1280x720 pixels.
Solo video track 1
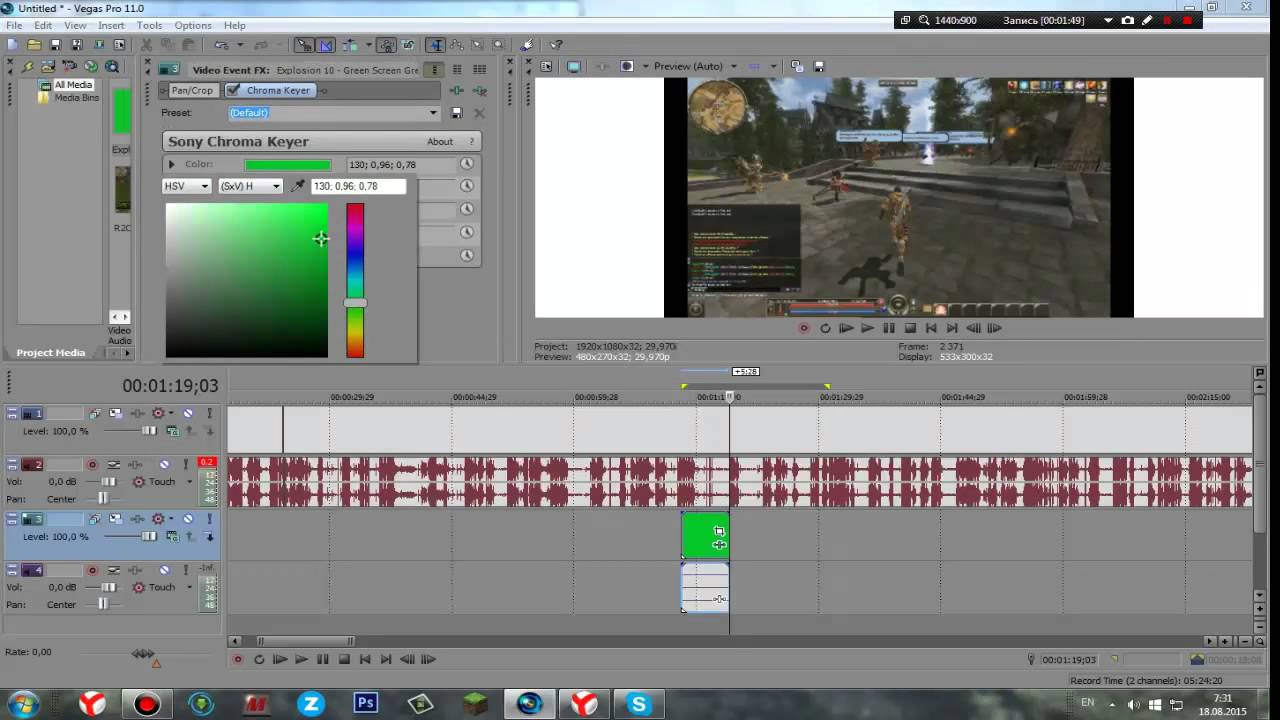[209, 413]
